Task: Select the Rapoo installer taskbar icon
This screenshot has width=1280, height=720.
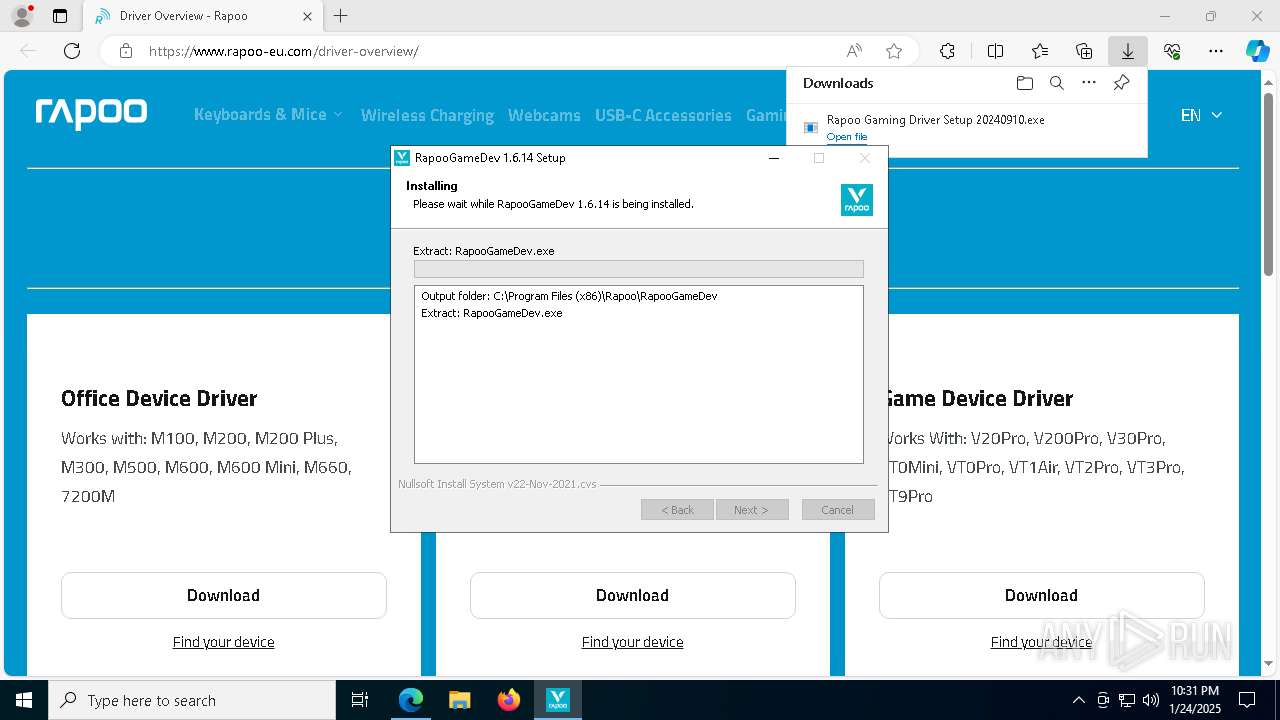Action: 557,700
